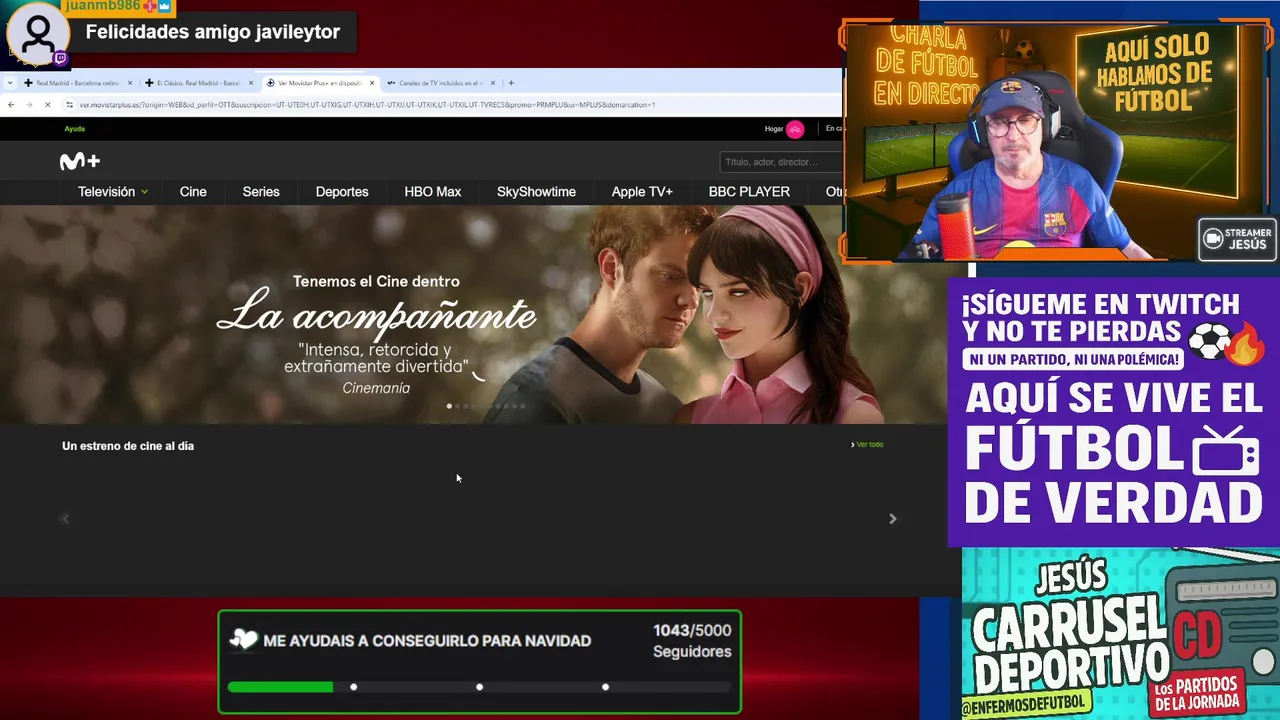Click the '1043/5000' followers count
Image resolution: width=1280 pixels, height=720 pixels.
pyautogui.click(x=692, y=630)
